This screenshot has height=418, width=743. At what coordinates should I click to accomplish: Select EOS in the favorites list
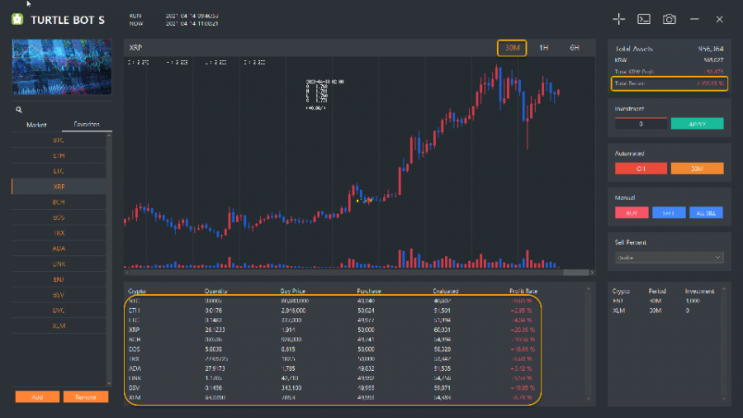[59, 218]
